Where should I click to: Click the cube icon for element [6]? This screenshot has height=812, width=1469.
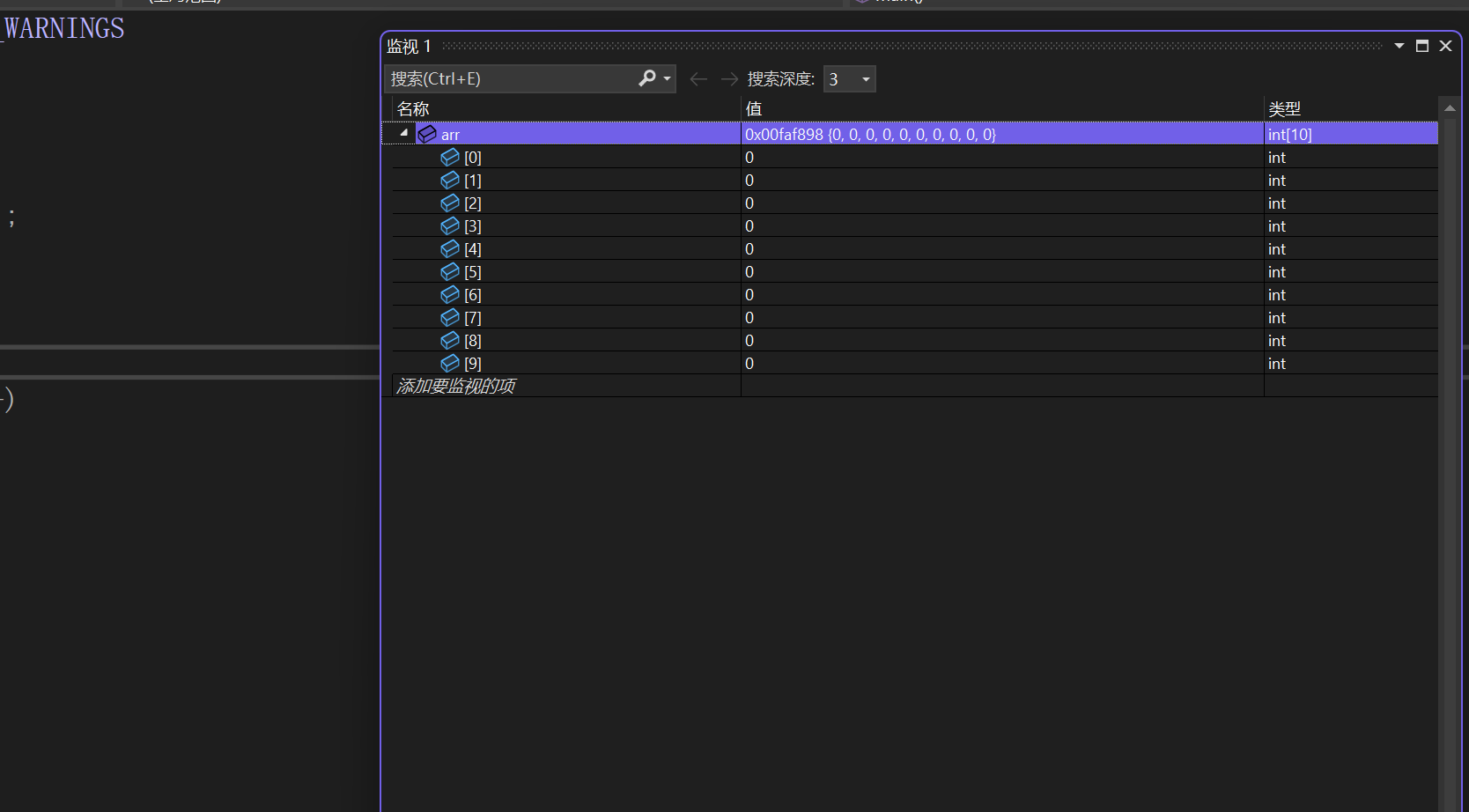pyautogui.click(x=450, y=294)
